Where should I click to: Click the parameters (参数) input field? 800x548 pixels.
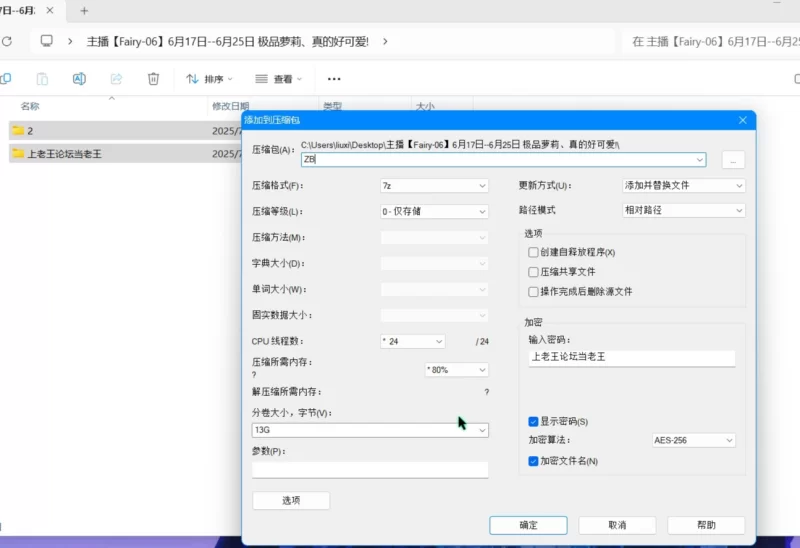(x=370, y=469)
